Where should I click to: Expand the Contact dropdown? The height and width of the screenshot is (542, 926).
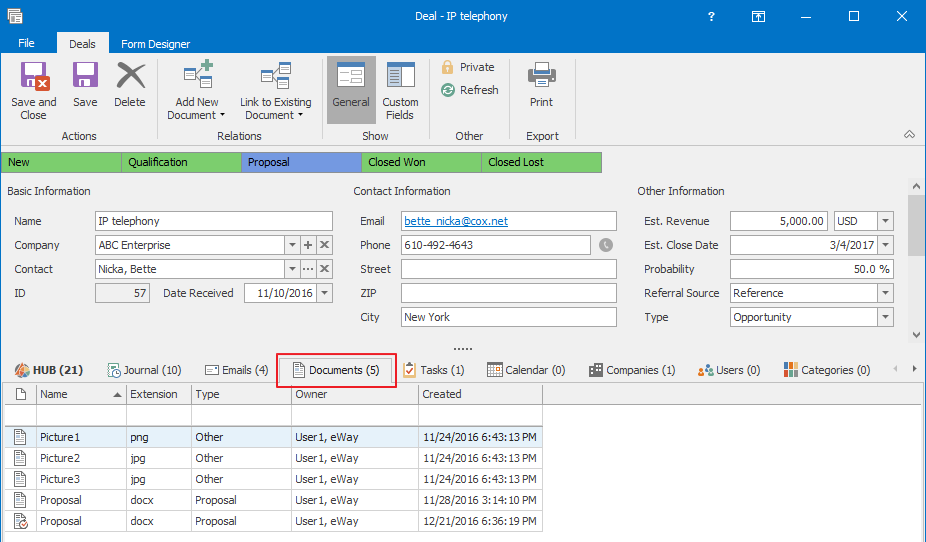click(292, 269)
